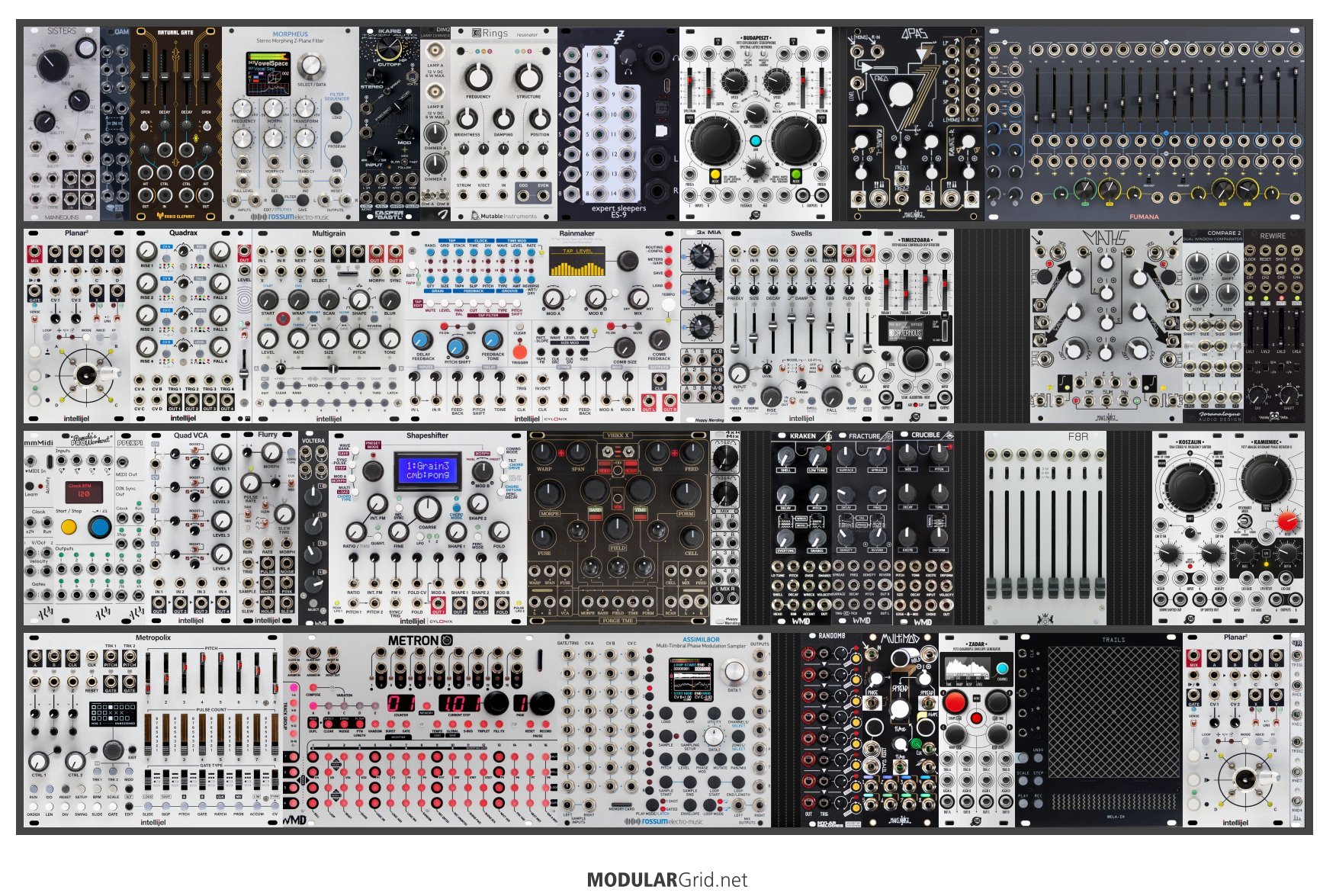Select the DIM2 lamp dimmer module
This screenshot has width=1336, height=896.
(435, 124)
